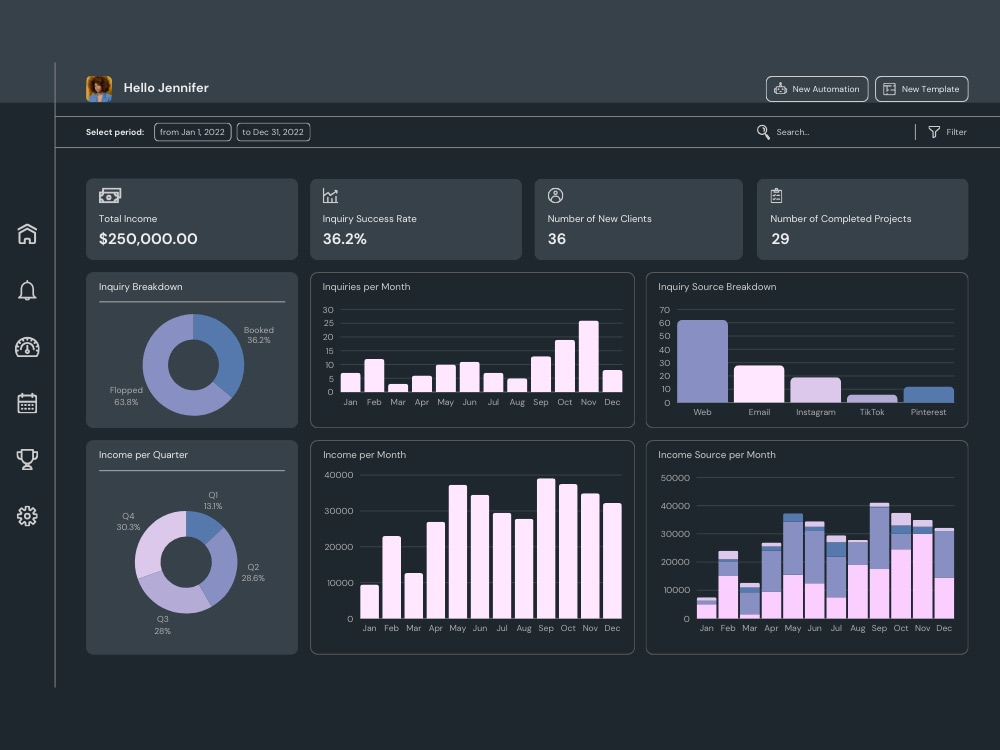1000x750 pixels.
Task: Click the Select period label
Action: 115,132
